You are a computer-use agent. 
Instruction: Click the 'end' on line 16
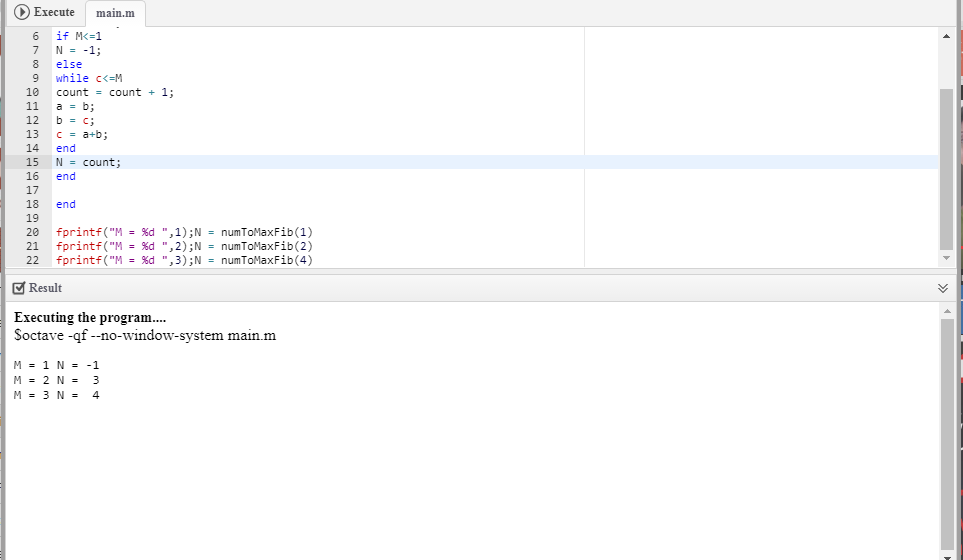(x=66, y=176)
